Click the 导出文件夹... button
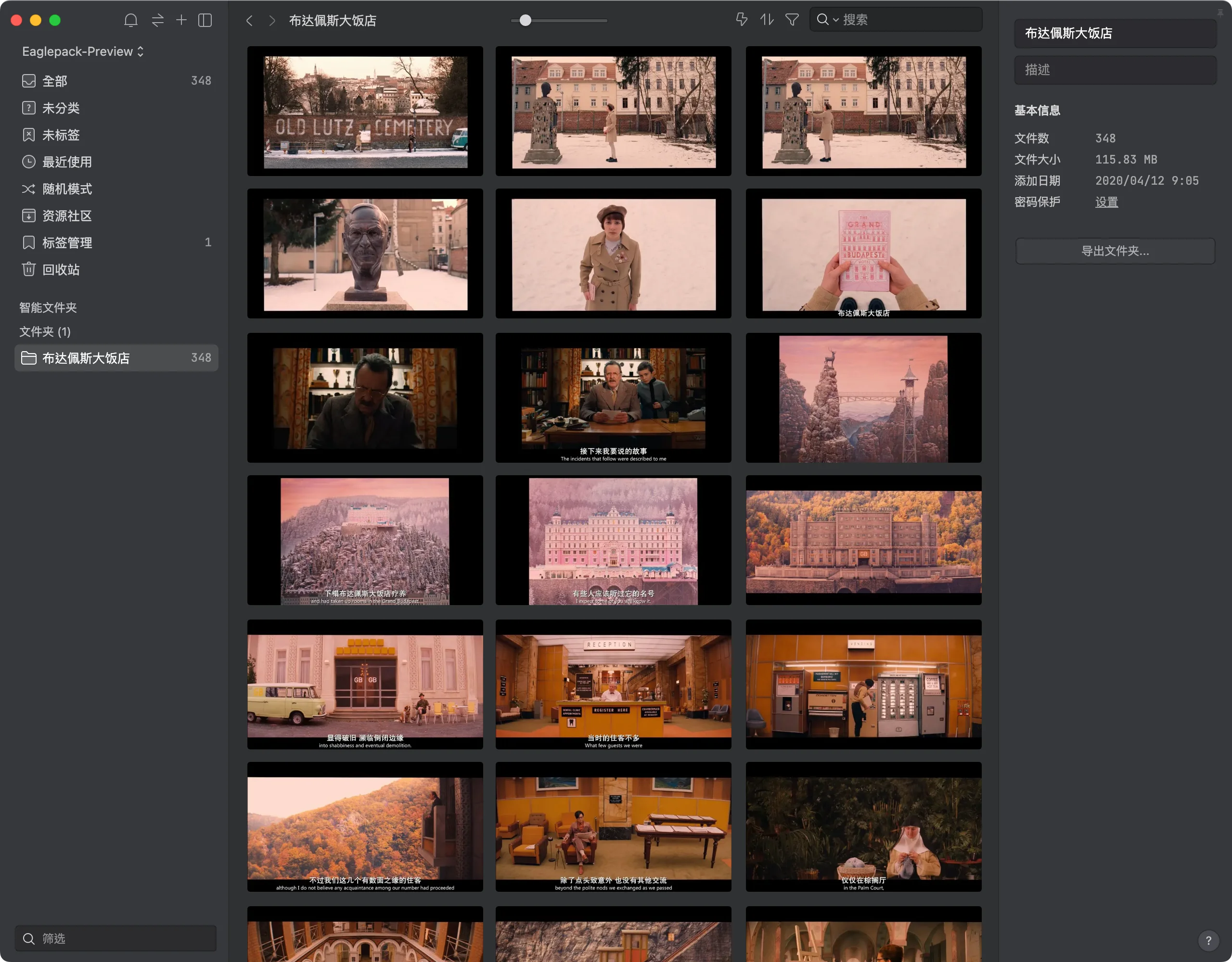Viewport: 1232px width, 962px height. click(x=1115, y=251)
